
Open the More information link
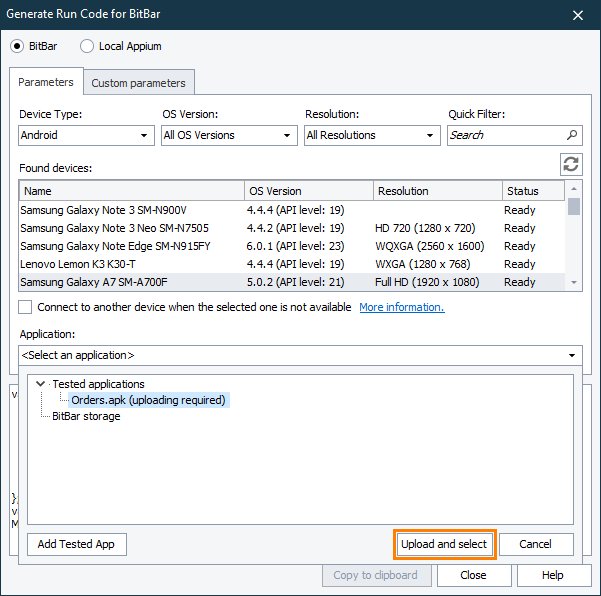pos(401,307)
